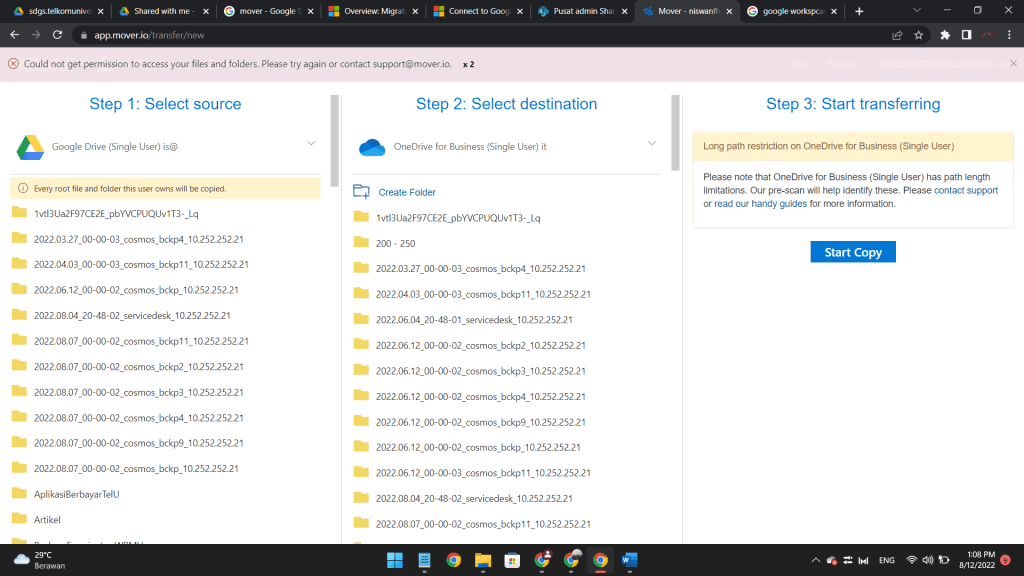The height and width of the screenshot is (576, 1024).
Task: Click folder icon of destination 2022.08.04_20-48-02_servicedesk
Action: pos(361,497)
